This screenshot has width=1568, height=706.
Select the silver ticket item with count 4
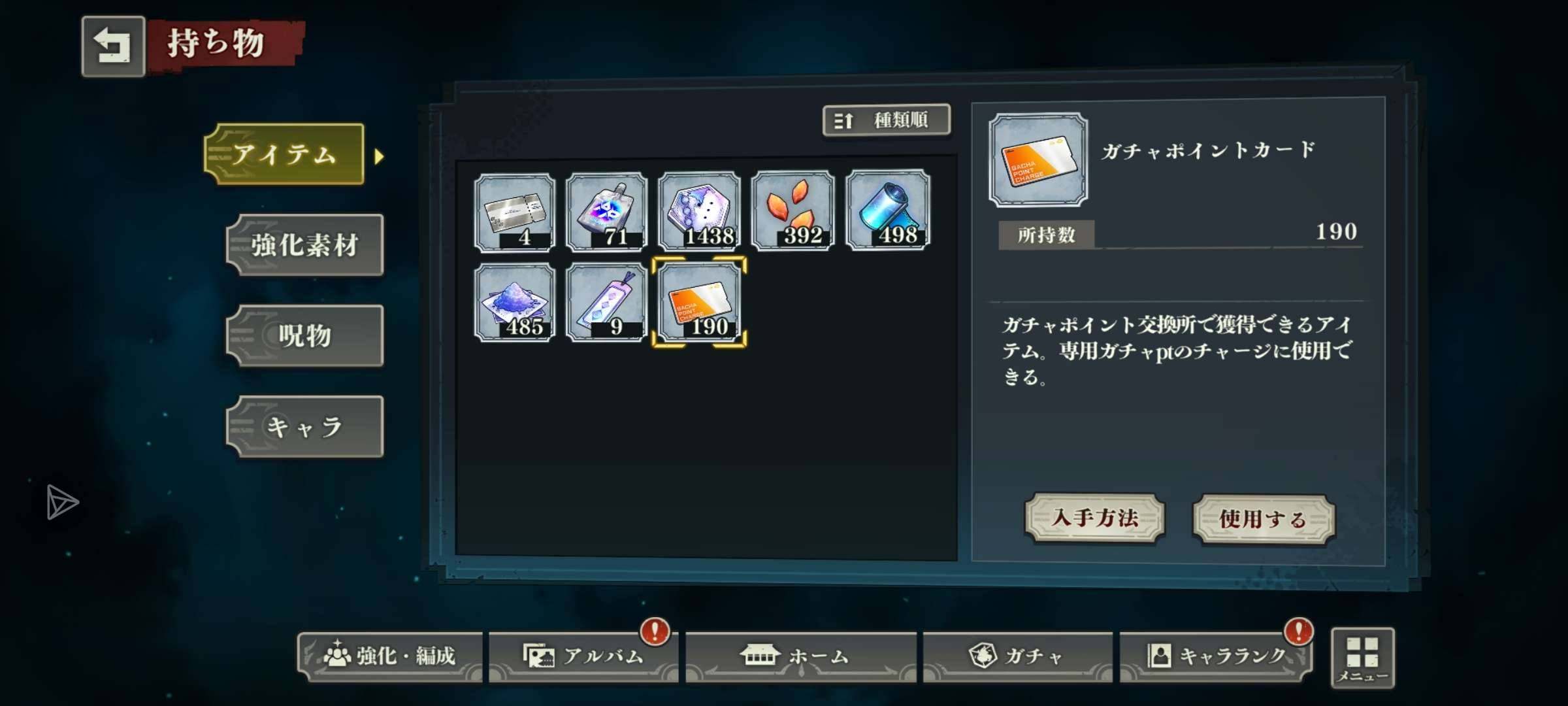515,212
